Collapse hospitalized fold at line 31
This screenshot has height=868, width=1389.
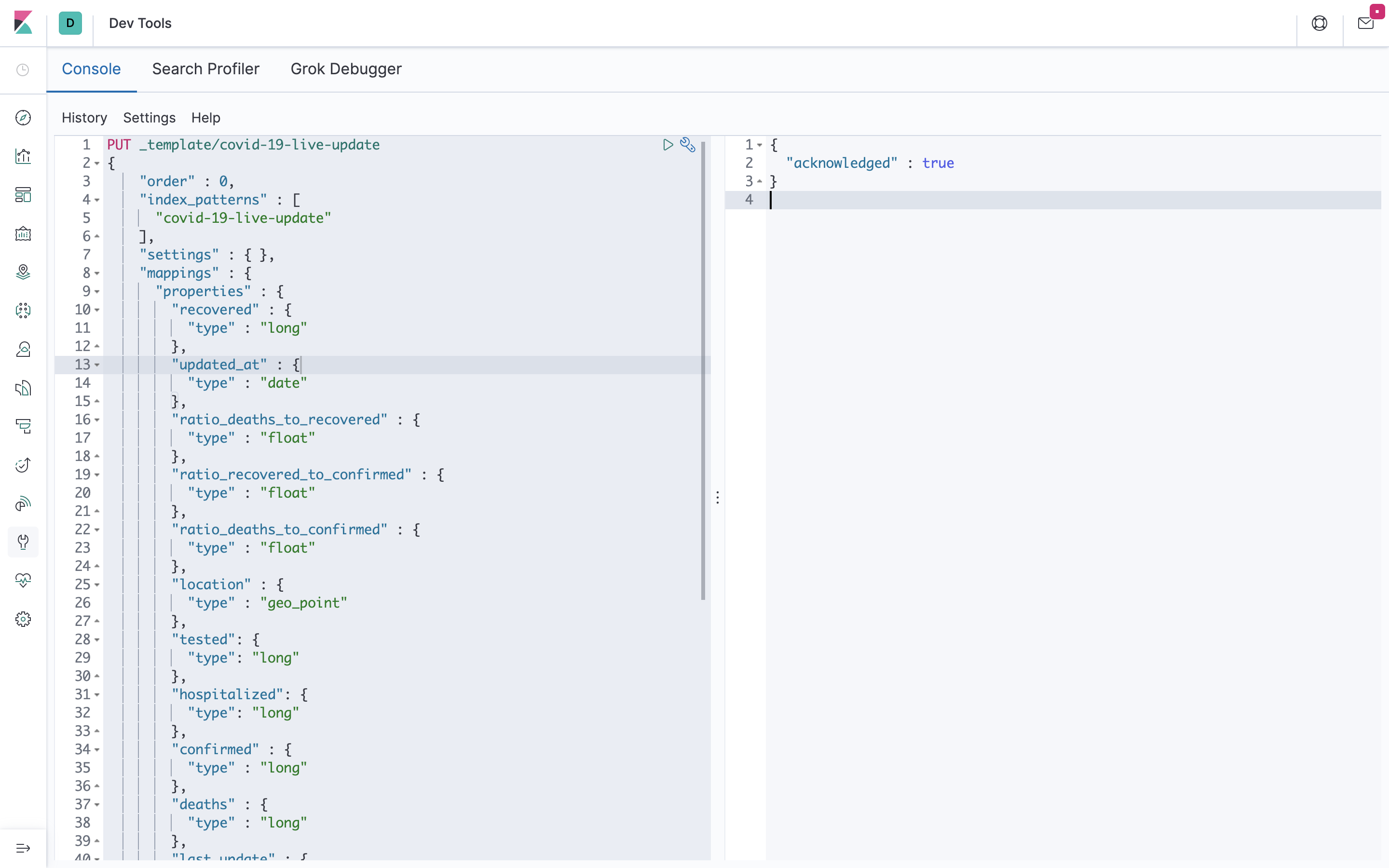coord(97,694)
